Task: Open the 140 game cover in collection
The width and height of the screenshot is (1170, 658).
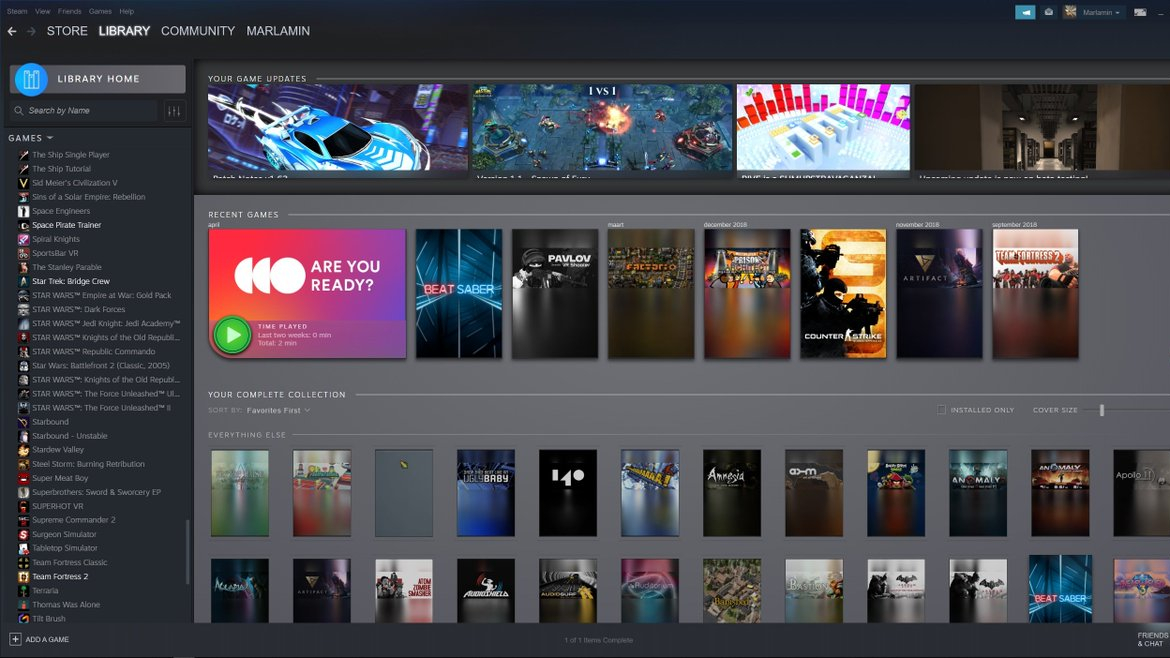Action: (568, 492)
